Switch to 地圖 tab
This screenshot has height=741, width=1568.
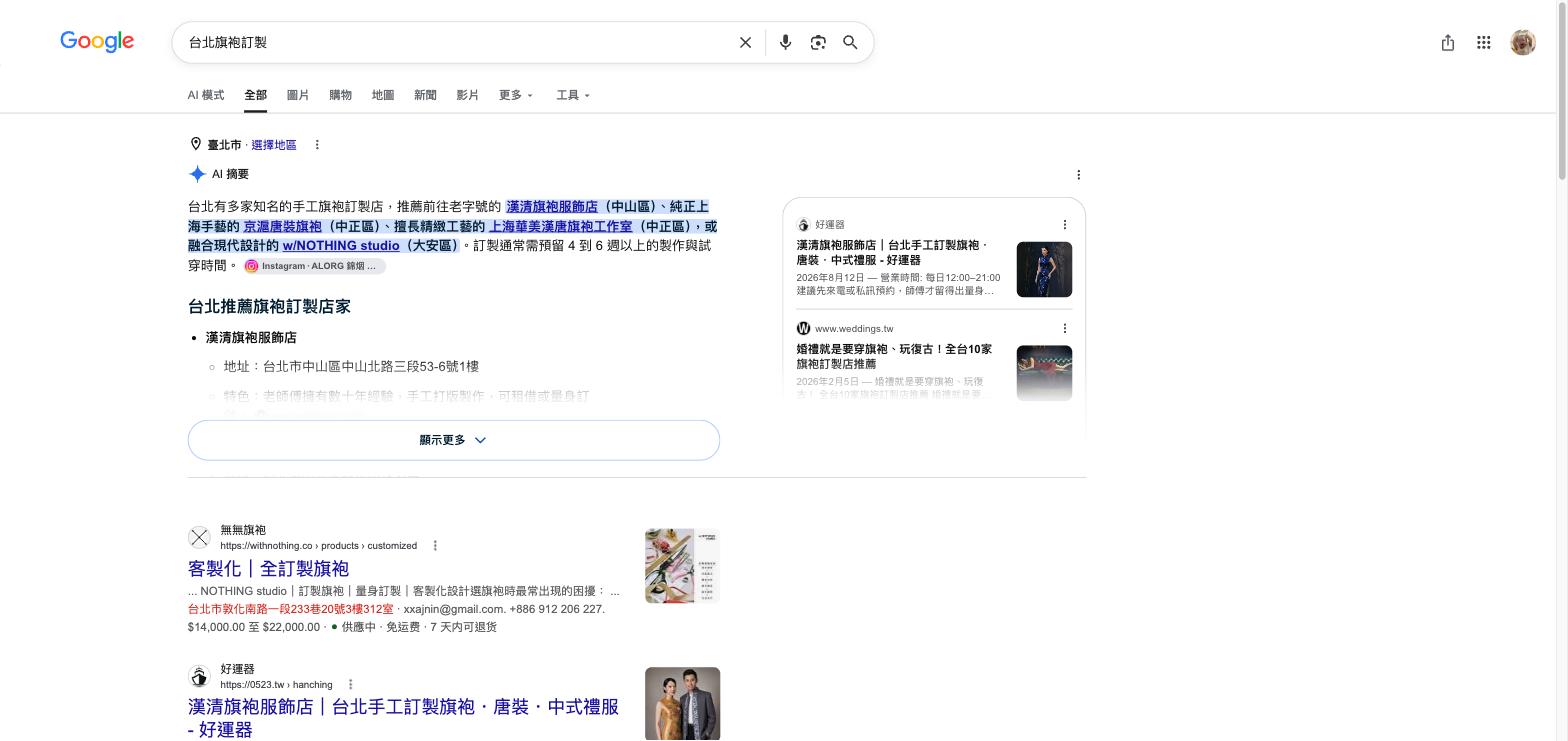[x=383, y=95]
